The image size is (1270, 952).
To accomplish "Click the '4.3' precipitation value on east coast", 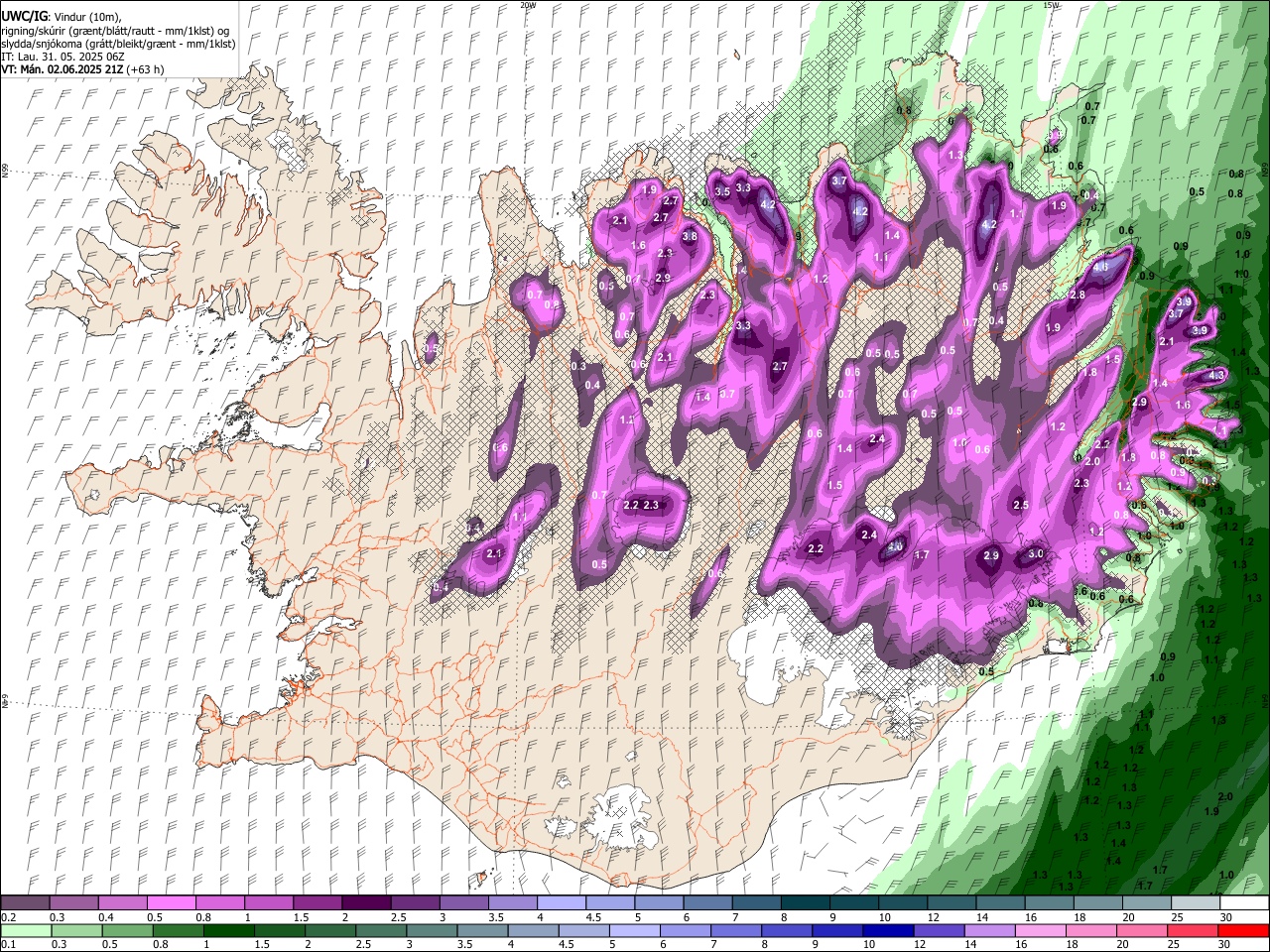I will point(1217,375).
